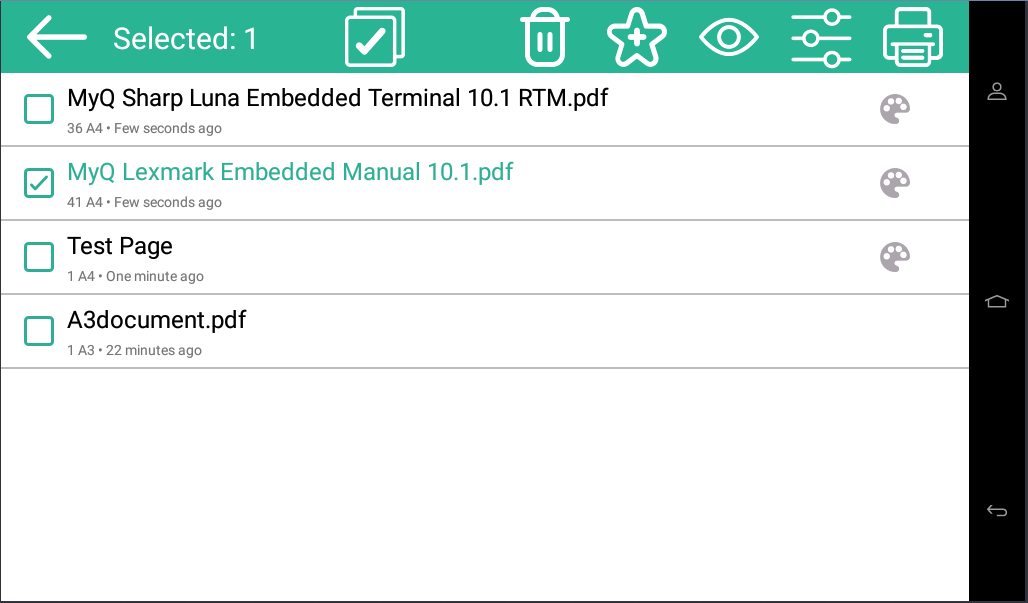Tap the back arrow in header
This screenshot has width=1028, height=603.
pyautogui.click(x=57, y=37)
